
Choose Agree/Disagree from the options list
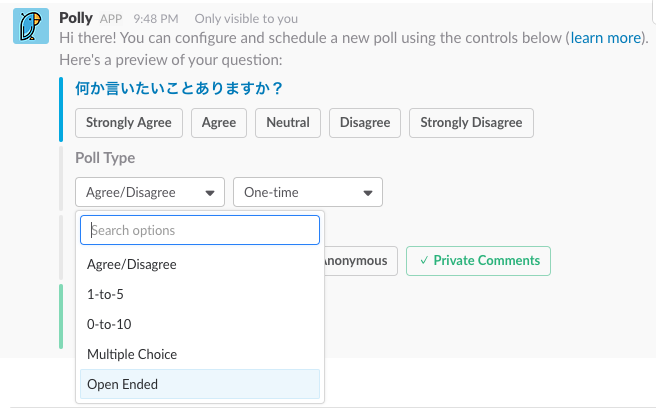point(132,265)
